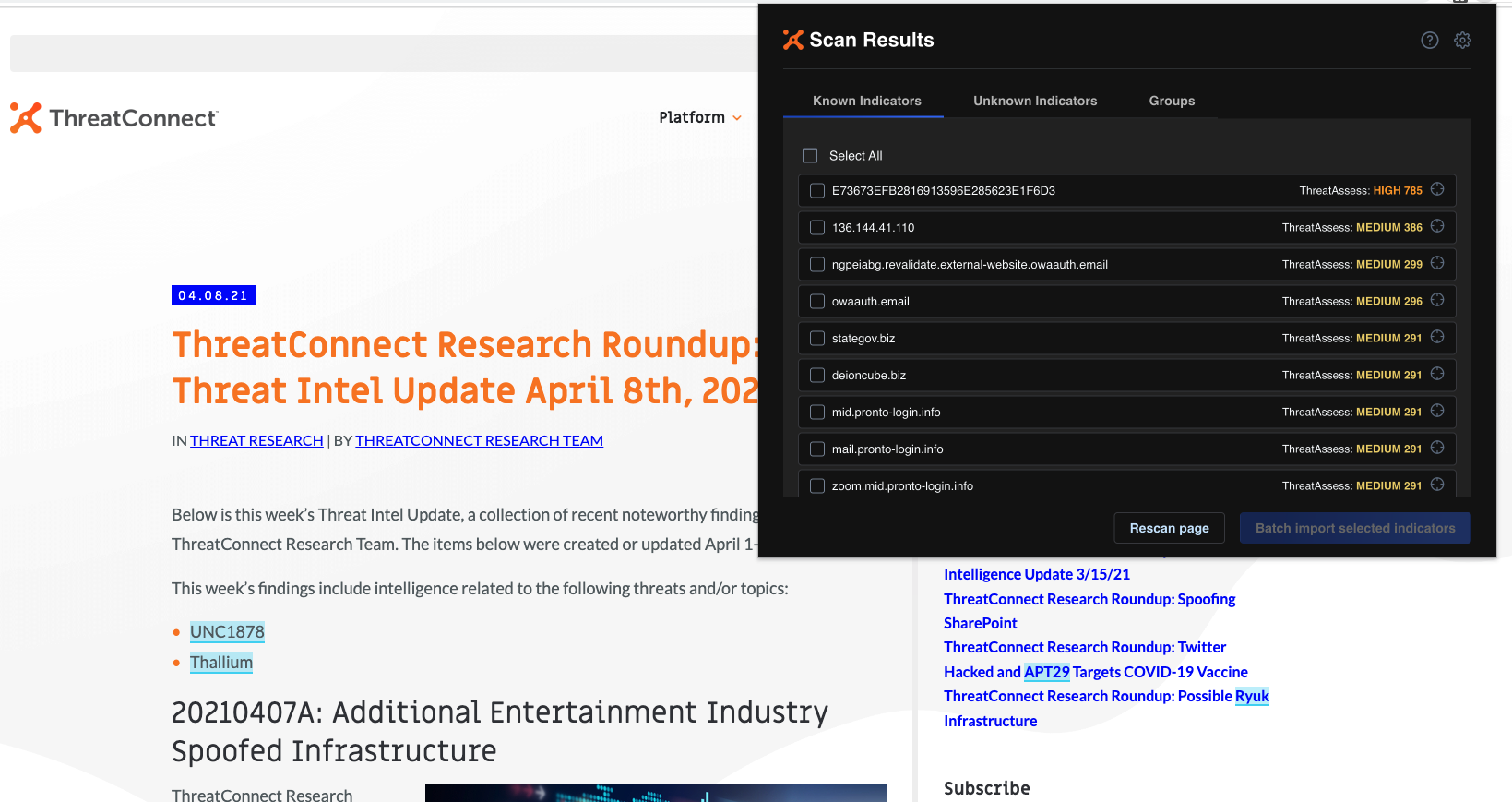Image resolution: width=1512 pixels, height=802 pixels.
Task: Check the 136.144.41.110 indicator
Action: [817, 227]
